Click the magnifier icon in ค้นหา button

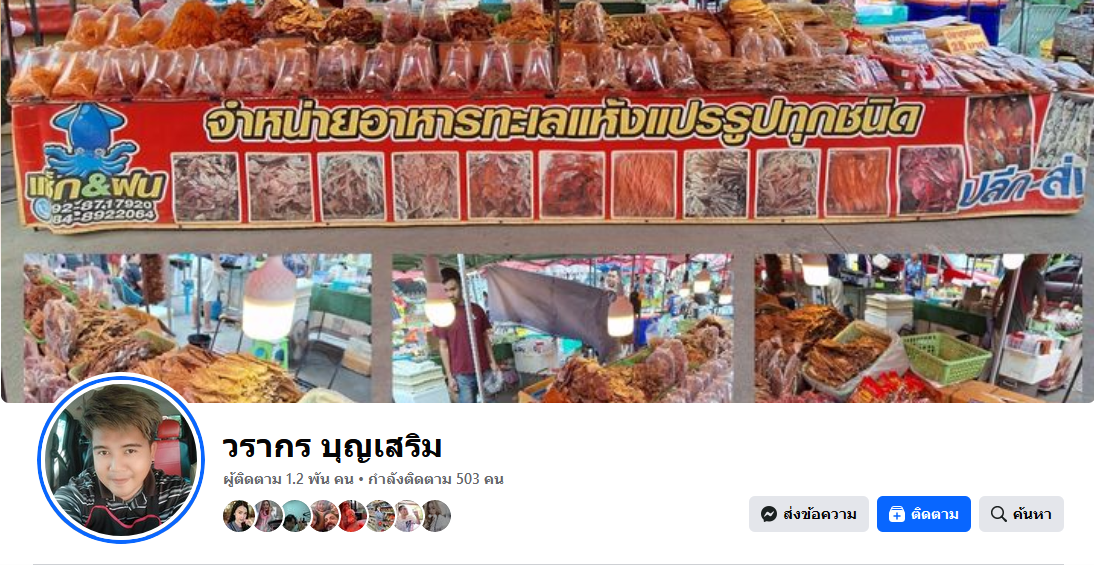998,515
